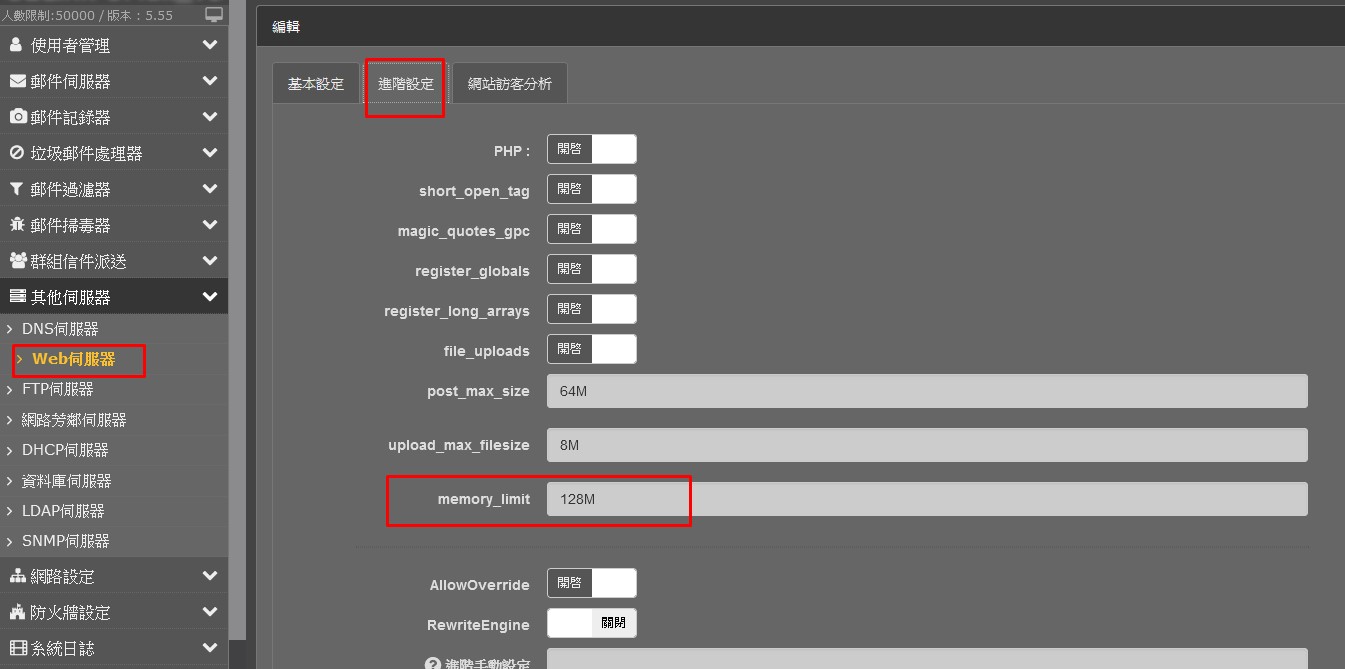The height and width of the screenshot is (669, 1345).
Task: Expand the 防火牆設定 section arrow
Action: 209,612
